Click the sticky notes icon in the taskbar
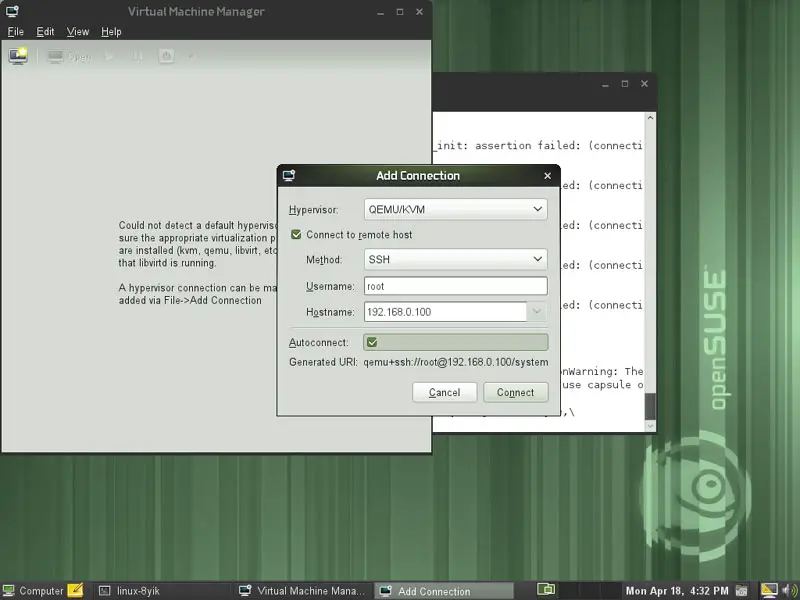The width and height of the screenshot is (800, 600). click(x=75, y=591)
